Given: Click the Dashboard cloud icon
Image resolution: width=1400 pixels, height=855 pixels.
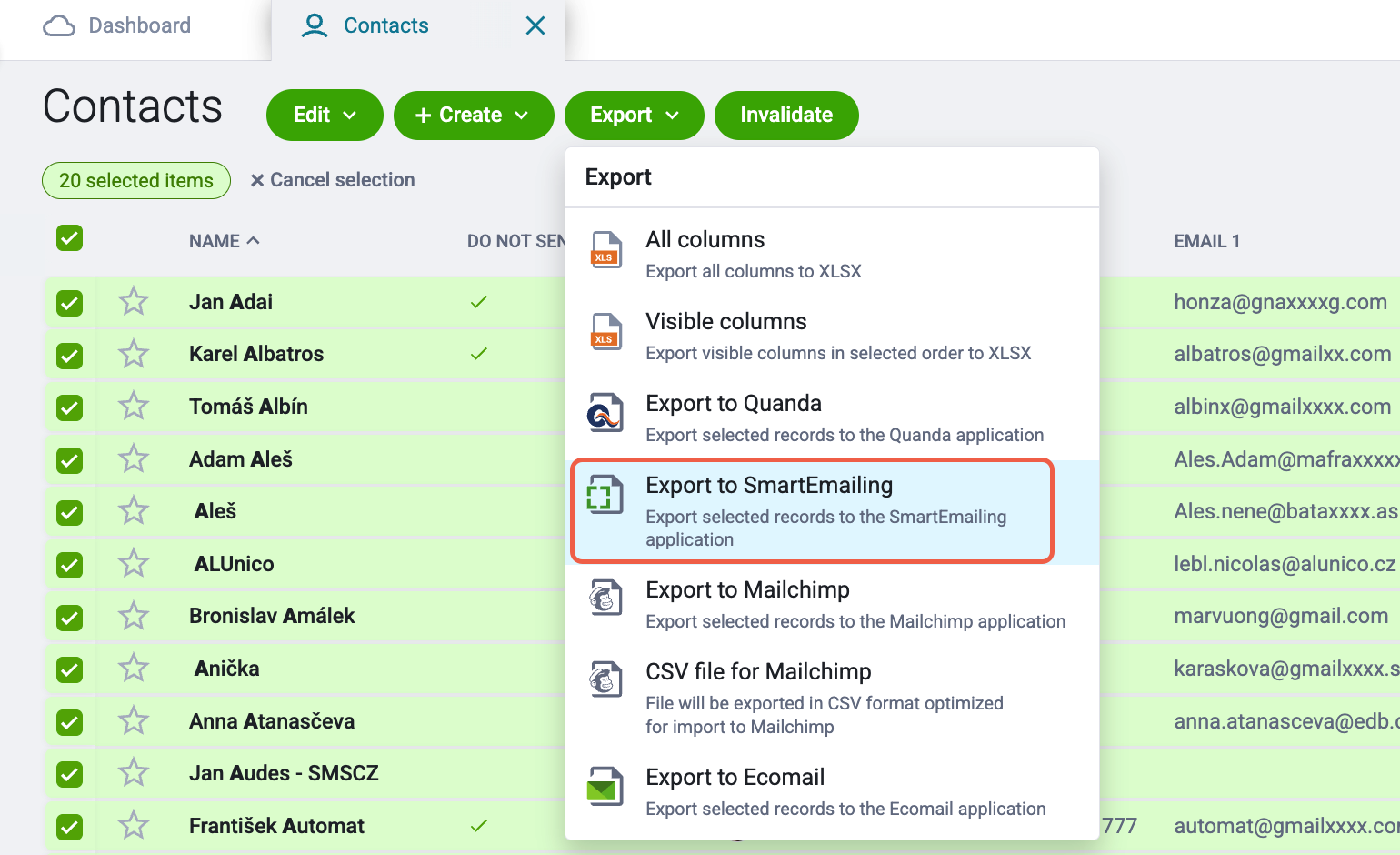Looking at the screenshot, I should click(59, 25).
